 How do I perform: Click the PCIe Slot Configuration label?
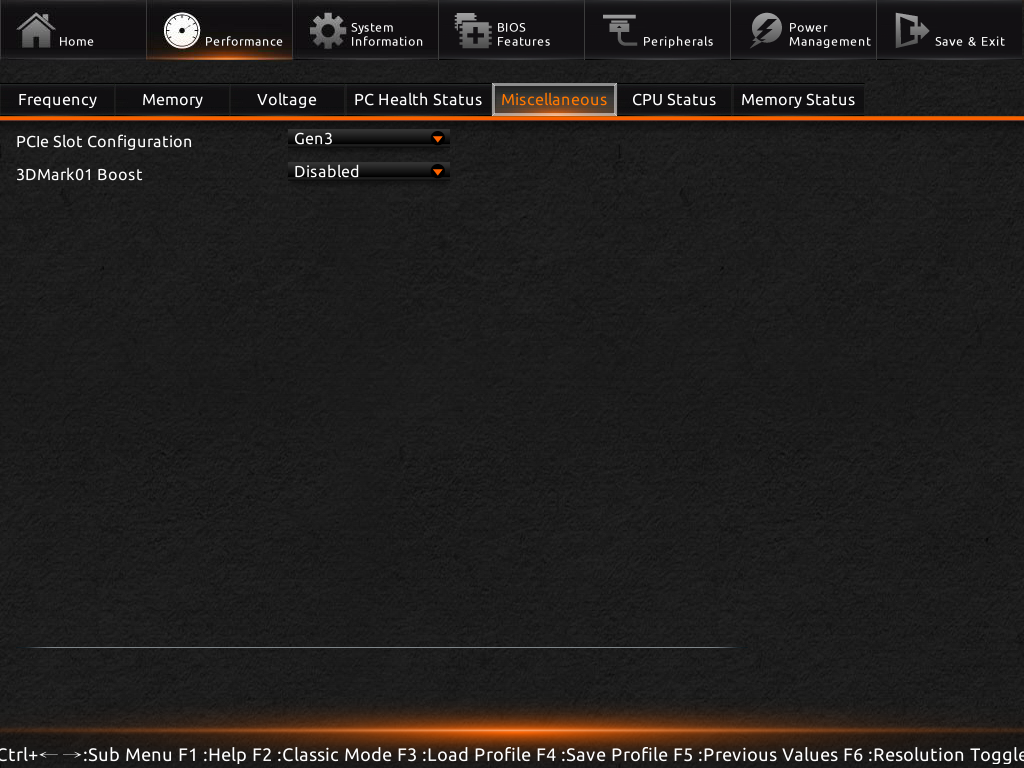[x=104, y=142]
